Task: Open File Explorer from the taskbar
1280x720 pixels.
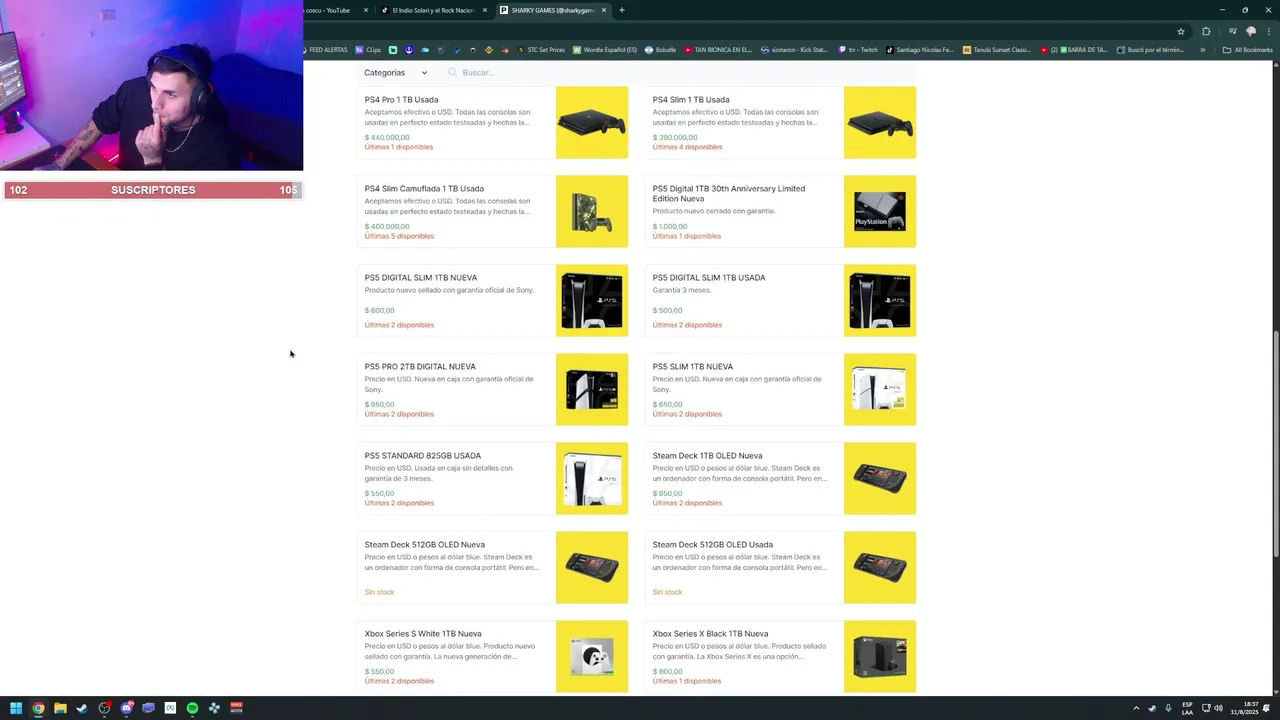Action: (60, 708)
